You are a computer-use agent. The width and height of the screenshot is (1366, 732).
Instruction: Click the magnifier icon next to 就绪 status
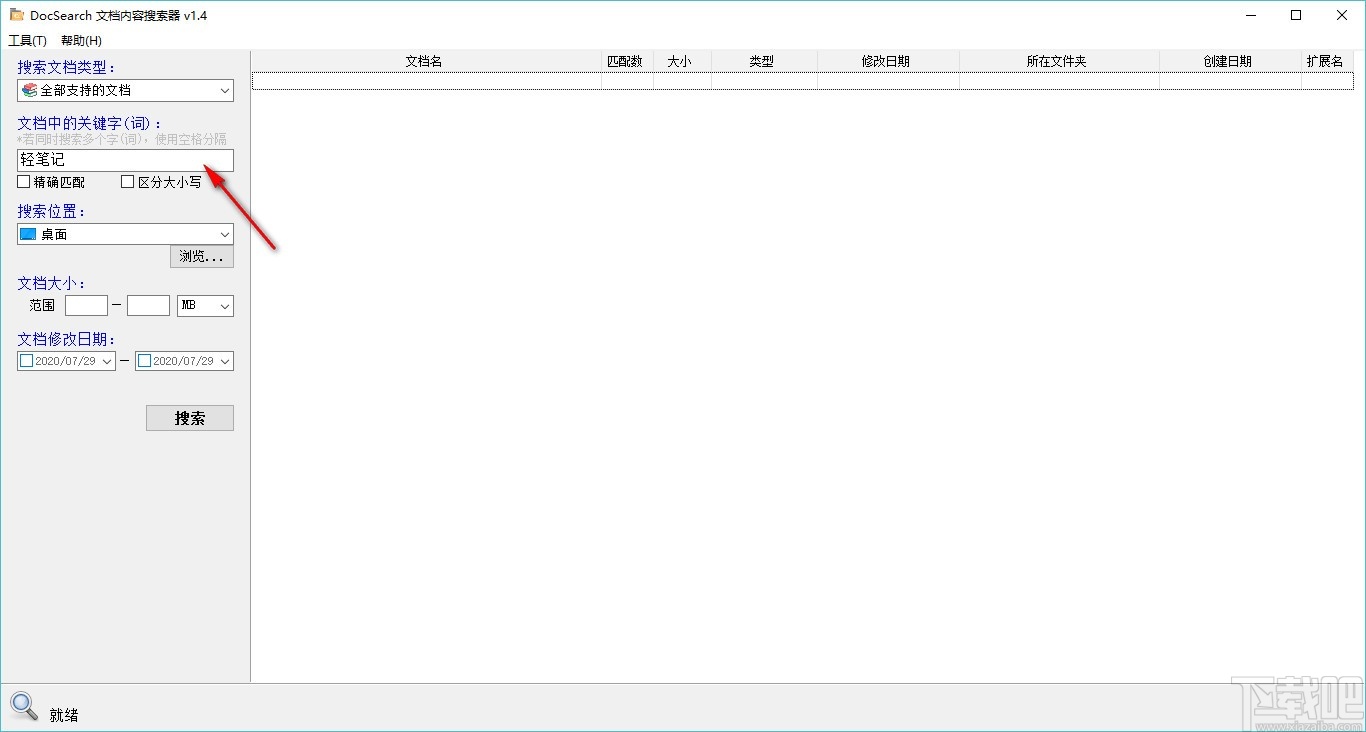[x=23, y=706]
